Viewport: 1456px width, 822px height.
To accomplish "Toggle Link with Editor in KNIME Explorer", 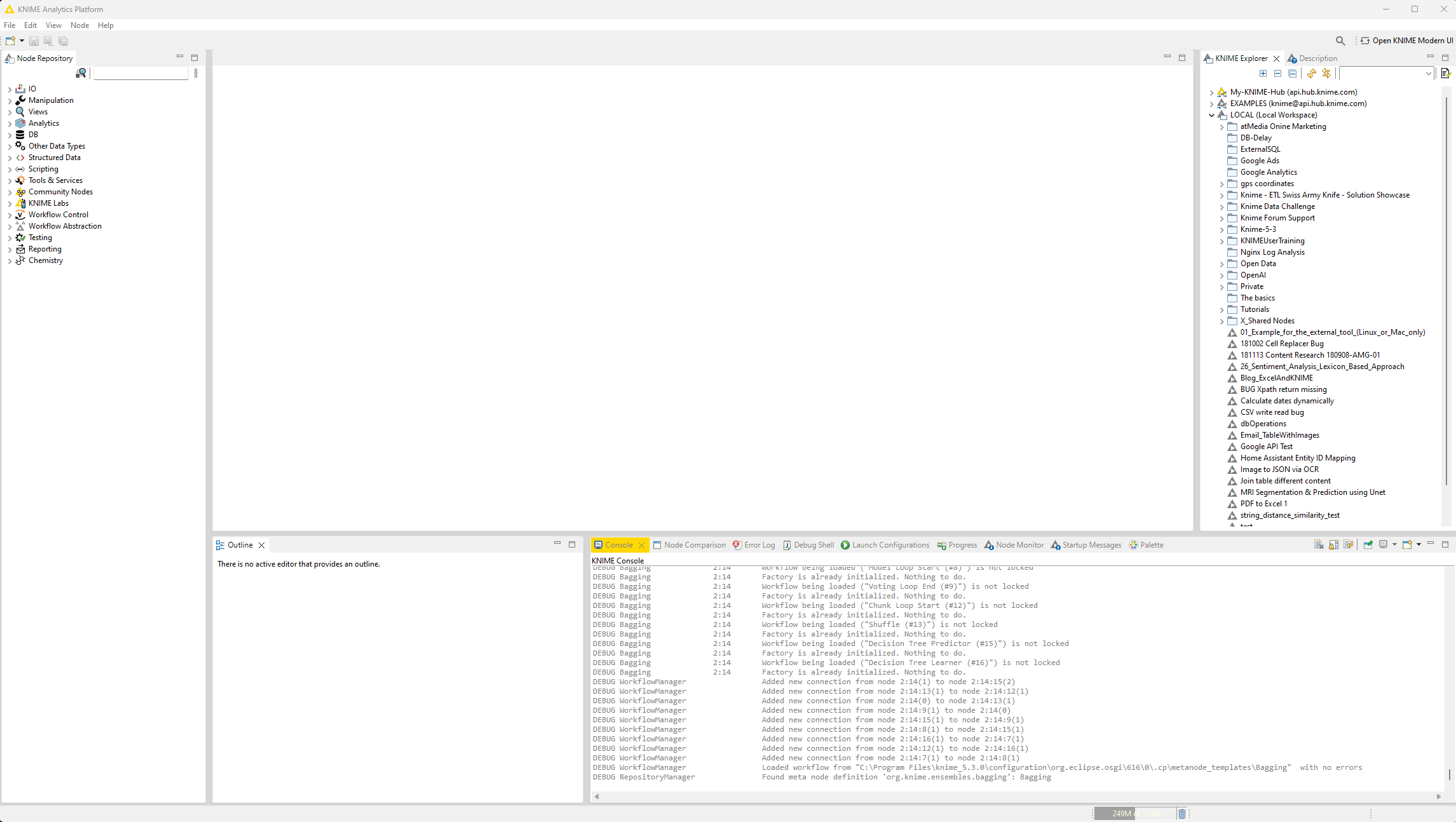I will [x=1326, y=74].
